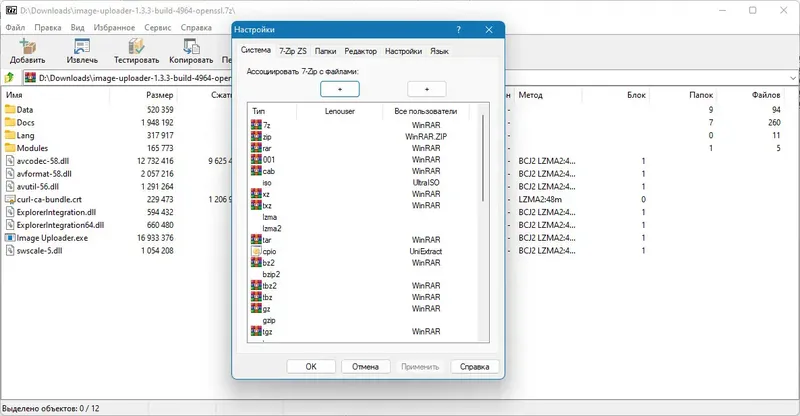Click the address path field

coord(135,78)
